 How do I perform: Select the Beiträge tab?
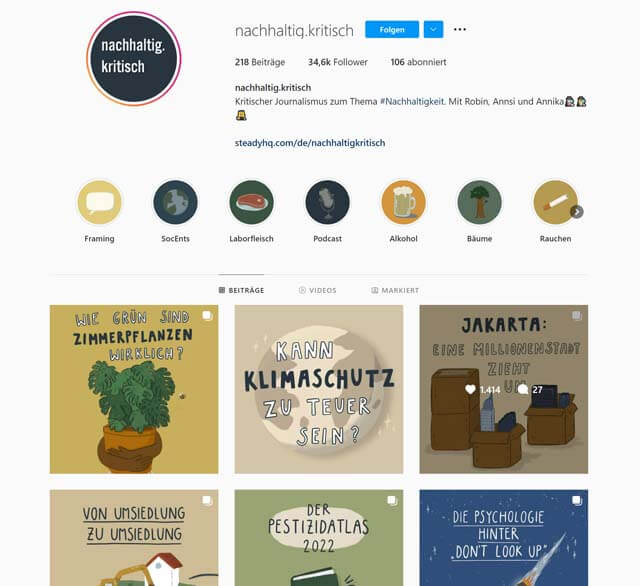point(241,290)
